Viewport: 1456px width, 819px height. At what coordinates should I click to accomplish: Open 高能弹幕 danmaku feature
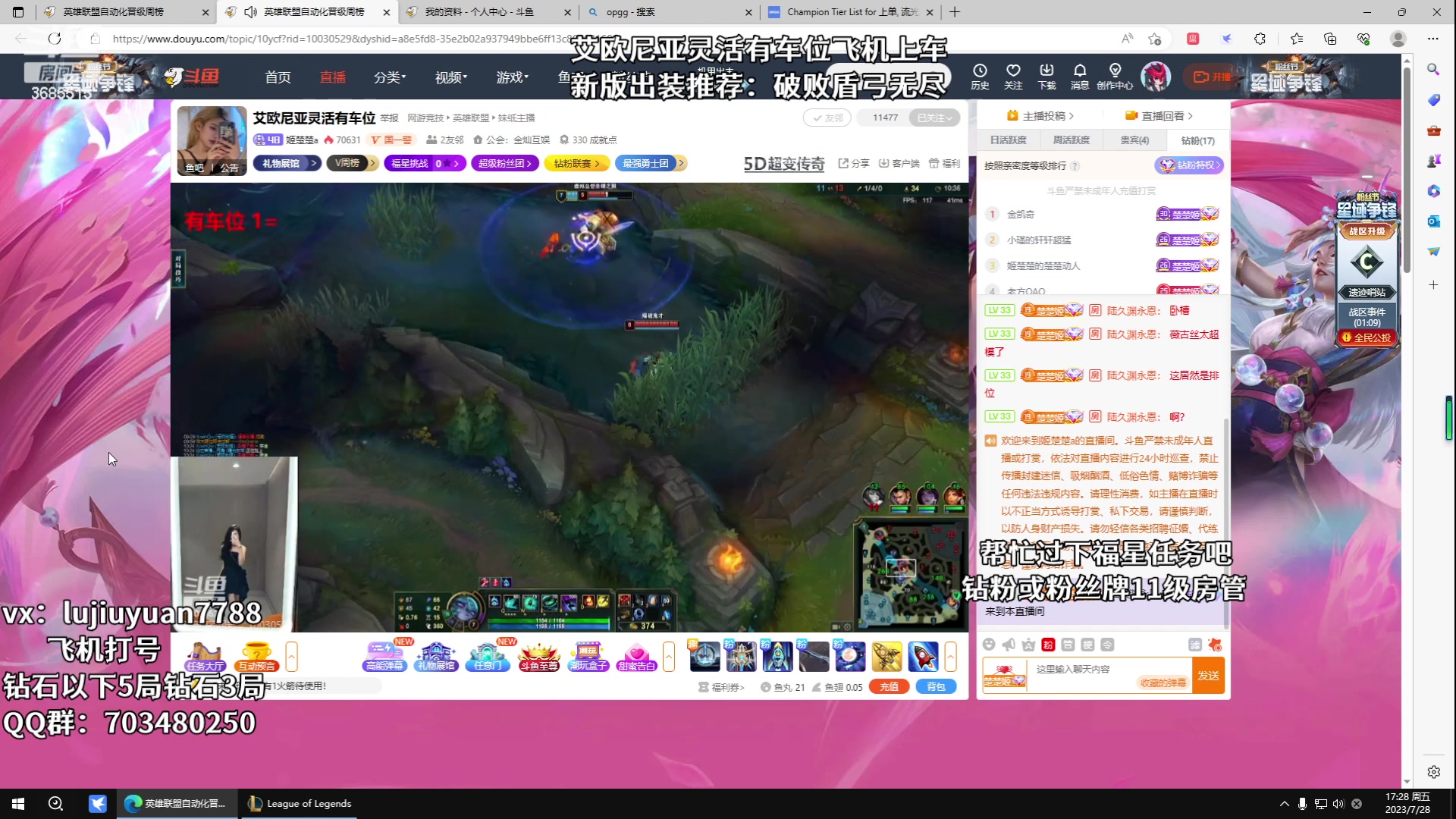(x=385, y=656)
